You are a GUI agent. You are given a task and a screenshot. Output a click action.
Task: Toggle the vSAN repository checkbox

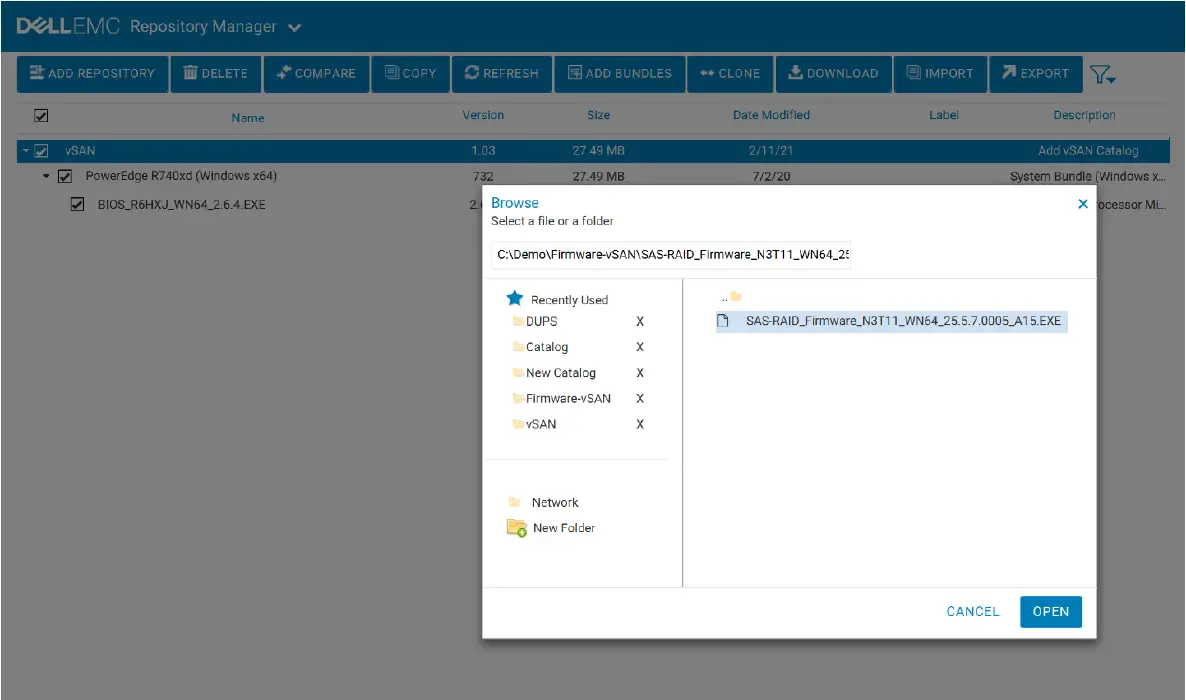point(41,151)
